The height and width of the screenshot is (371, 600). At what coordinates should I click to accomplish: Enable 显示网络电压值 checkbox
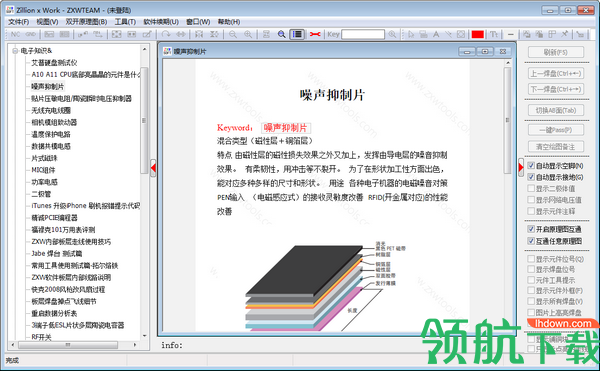coord(531,200)
